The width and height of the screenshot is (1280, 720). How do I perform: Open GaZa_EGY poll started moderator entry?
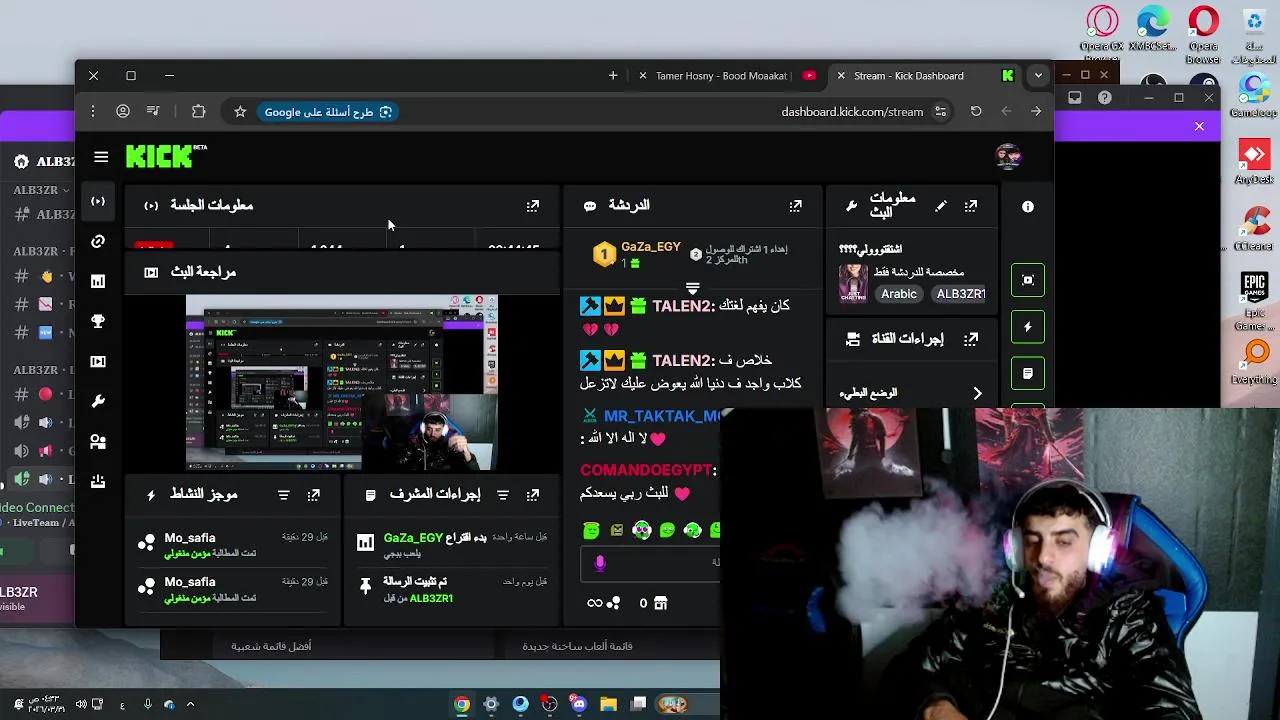point(452,544)
